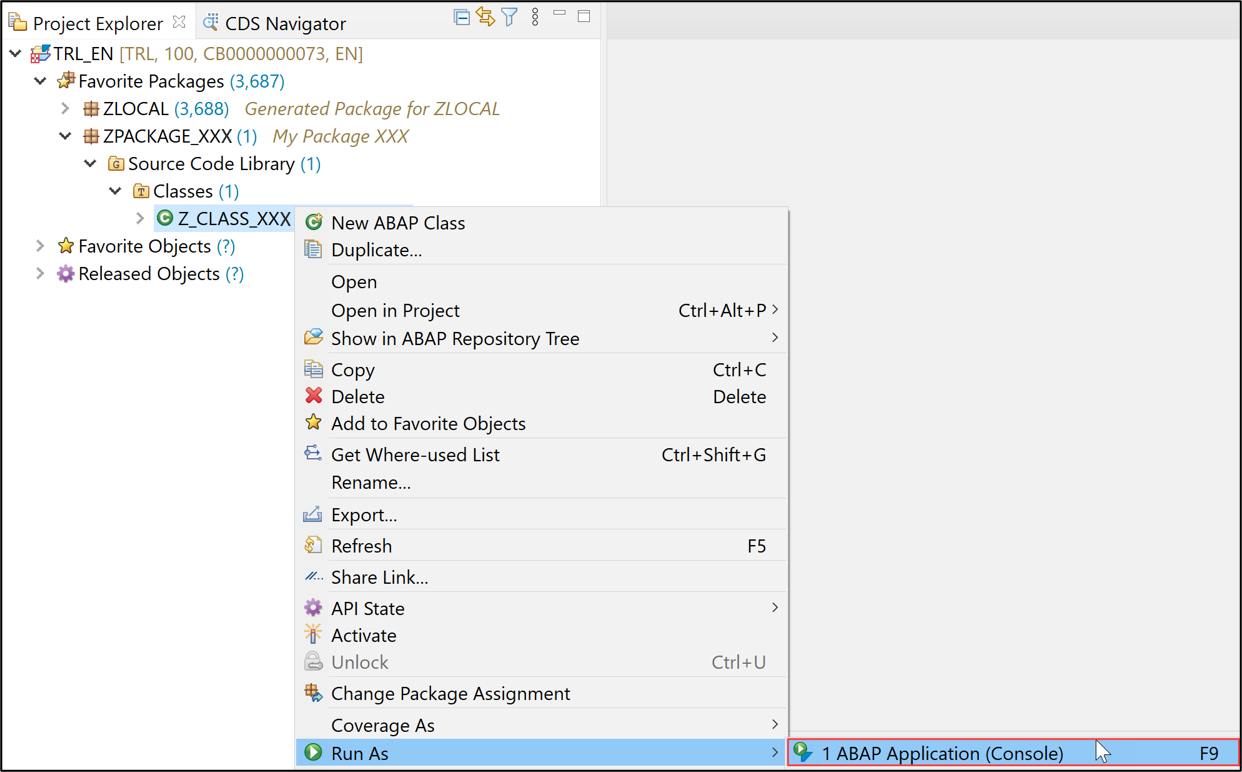Collapse the Classes folder
Image resolution: width=1242 pixels, height=772 pixels.
[116, 191]
